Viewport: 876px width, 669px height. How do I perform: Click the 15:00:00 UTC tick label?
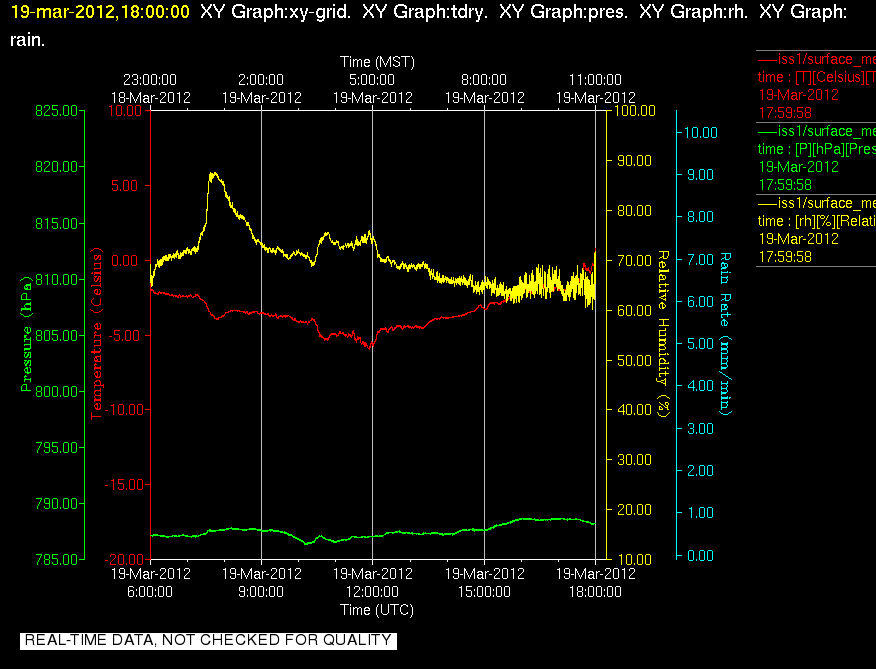point(484,592)
